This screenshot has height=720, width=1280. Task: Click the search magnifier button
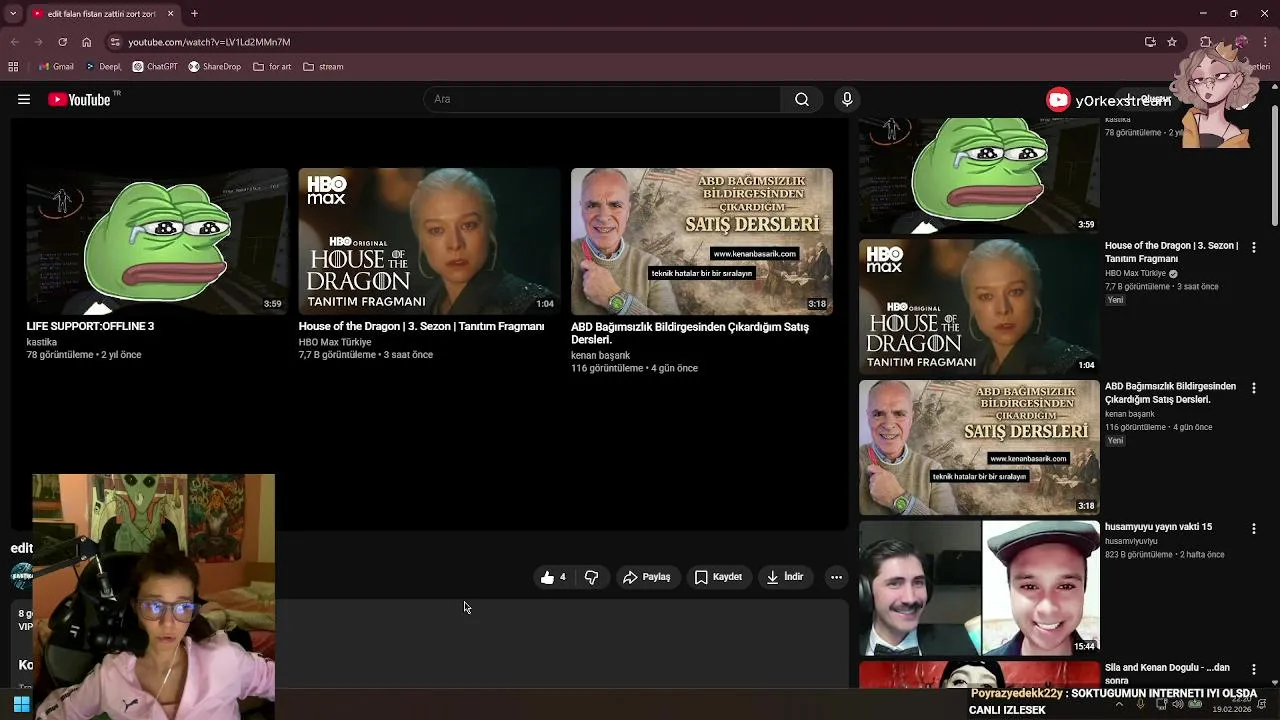pyautogui.click(x=802, y=99)
